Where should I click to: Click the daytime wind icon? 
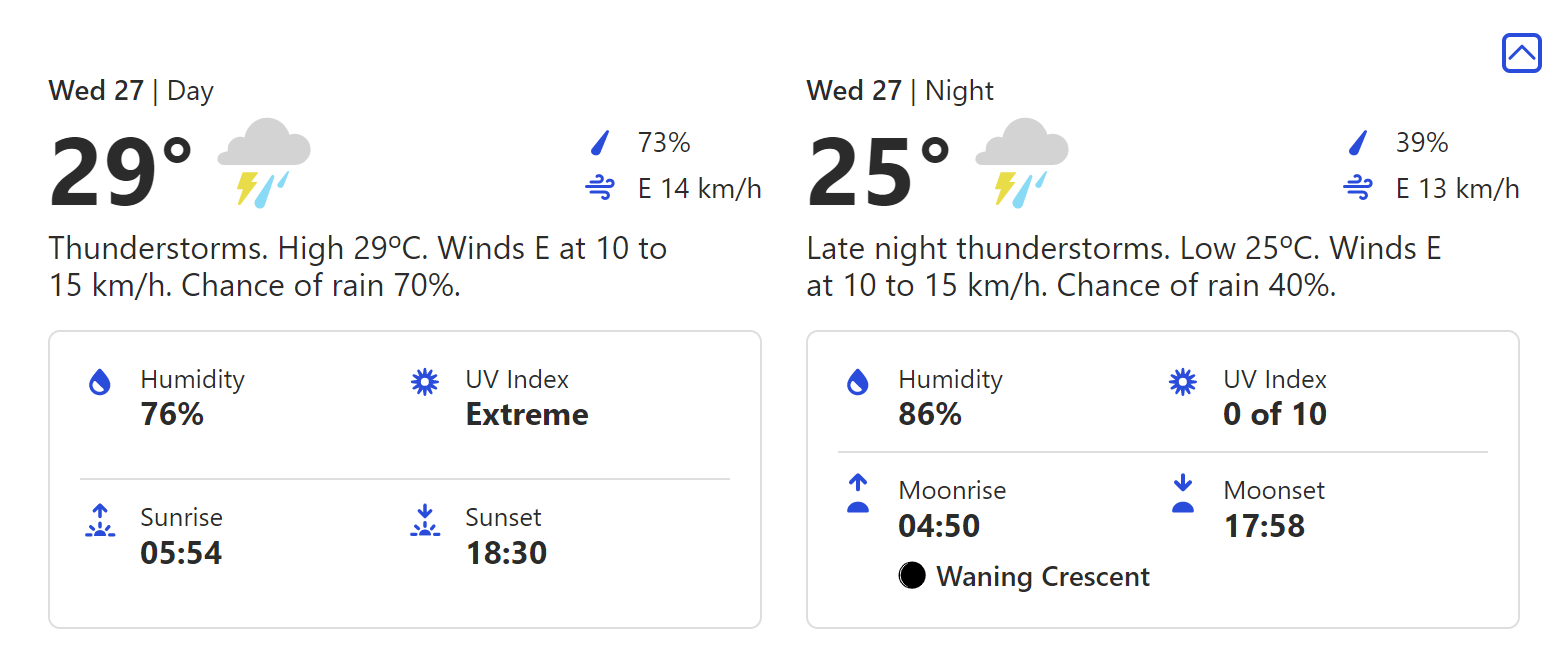pyautogui.click(x=600, y=188)
